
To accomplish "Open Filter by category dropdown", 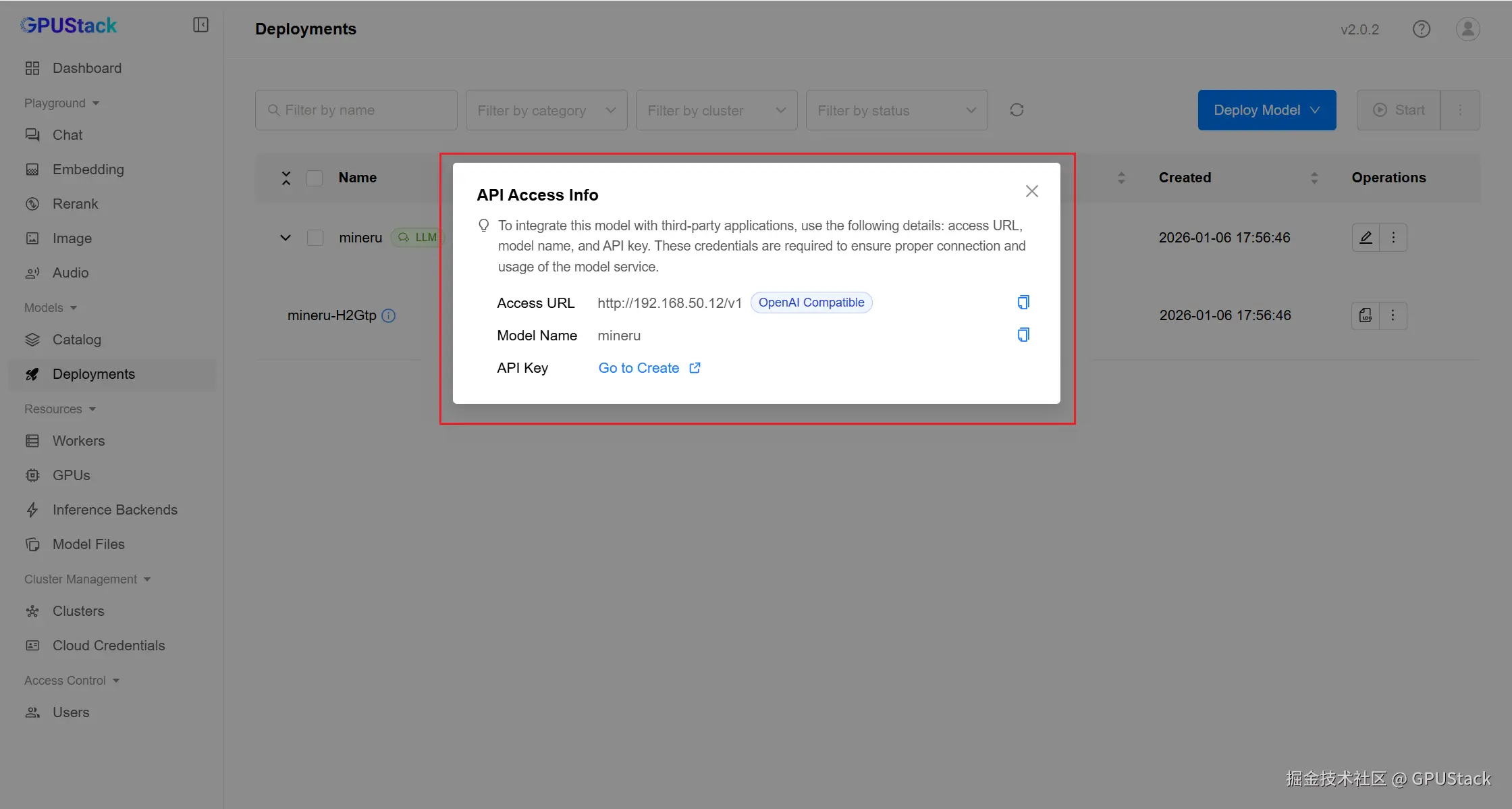I will click(x=546, y=110).
